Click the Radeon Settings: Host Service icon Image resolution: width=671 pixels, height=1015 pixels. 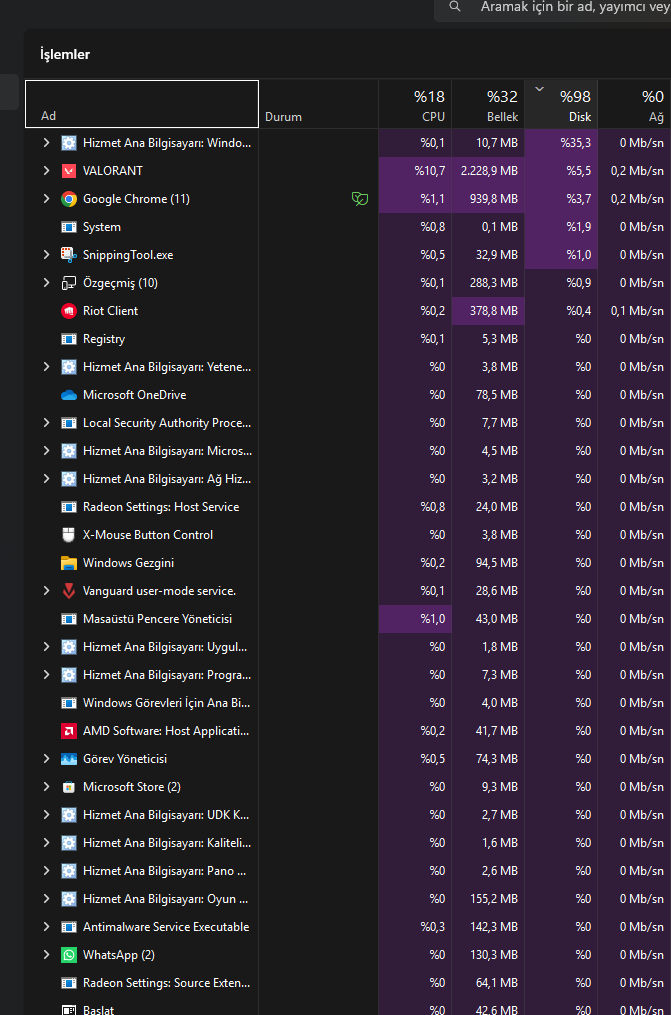click(69, 507)
